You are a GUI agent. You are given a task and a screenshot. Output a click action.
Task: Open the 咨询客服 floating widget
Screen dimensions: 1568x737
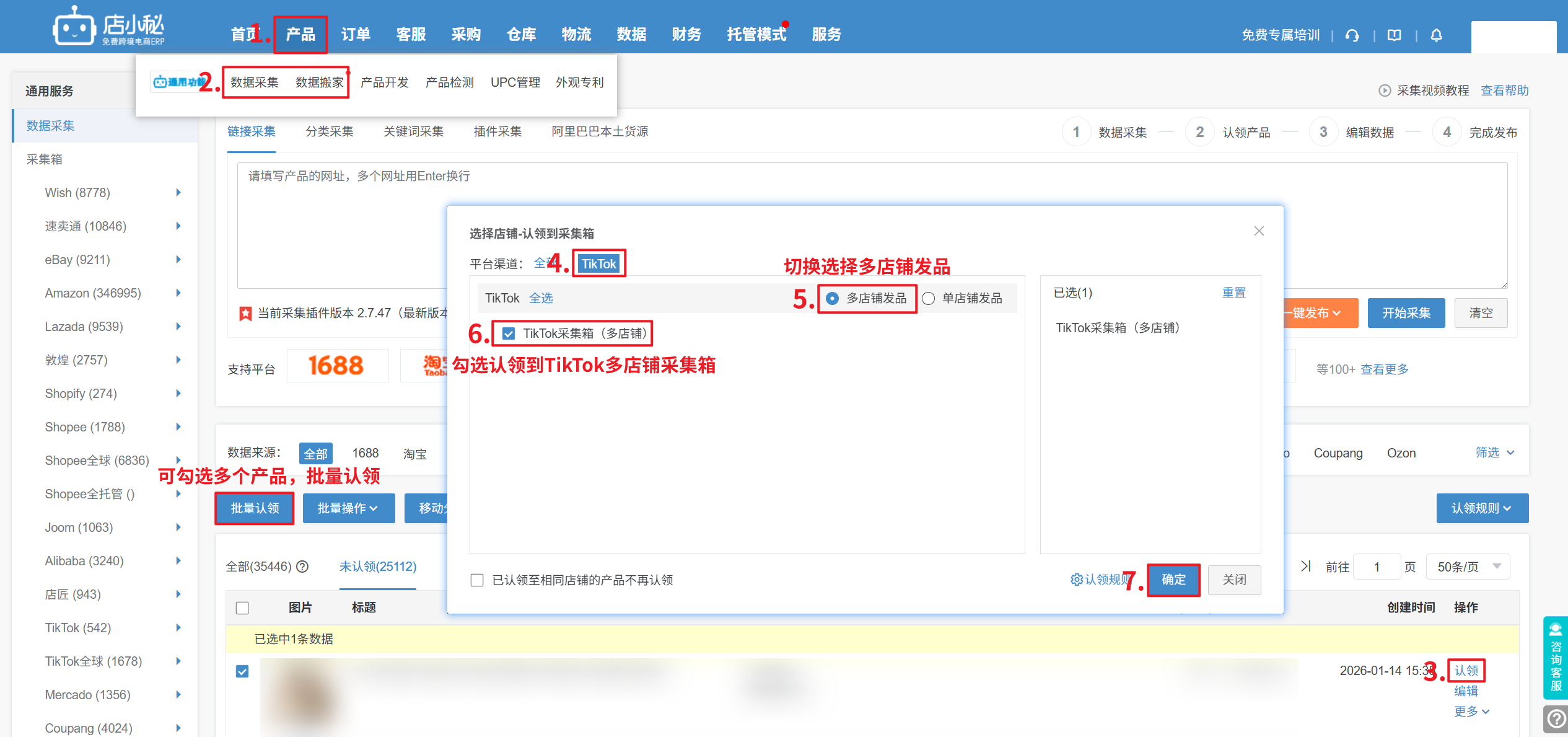tap(1555, 657)
